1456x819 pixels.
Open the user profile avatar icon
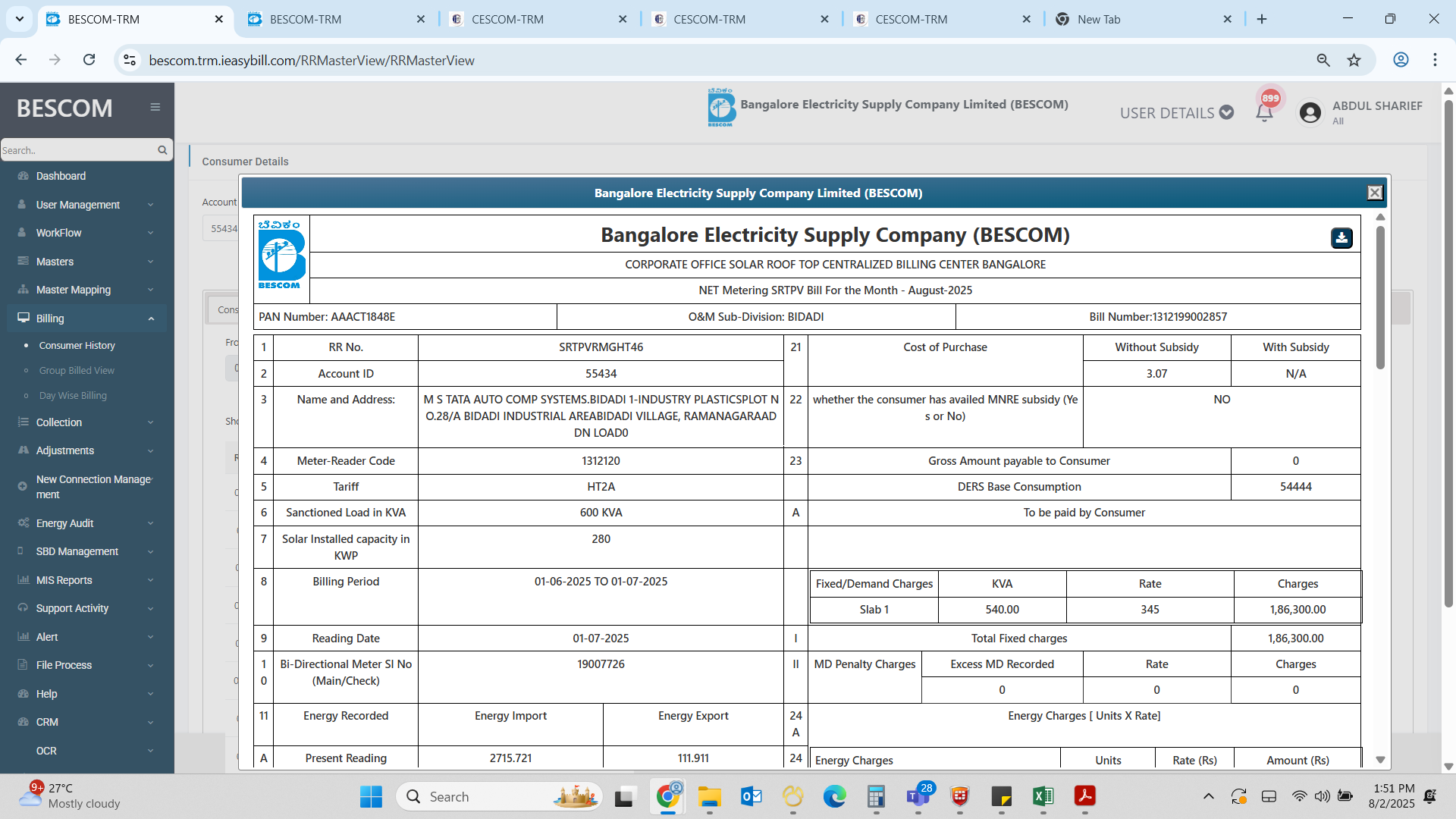click(x=1310, y=113)
